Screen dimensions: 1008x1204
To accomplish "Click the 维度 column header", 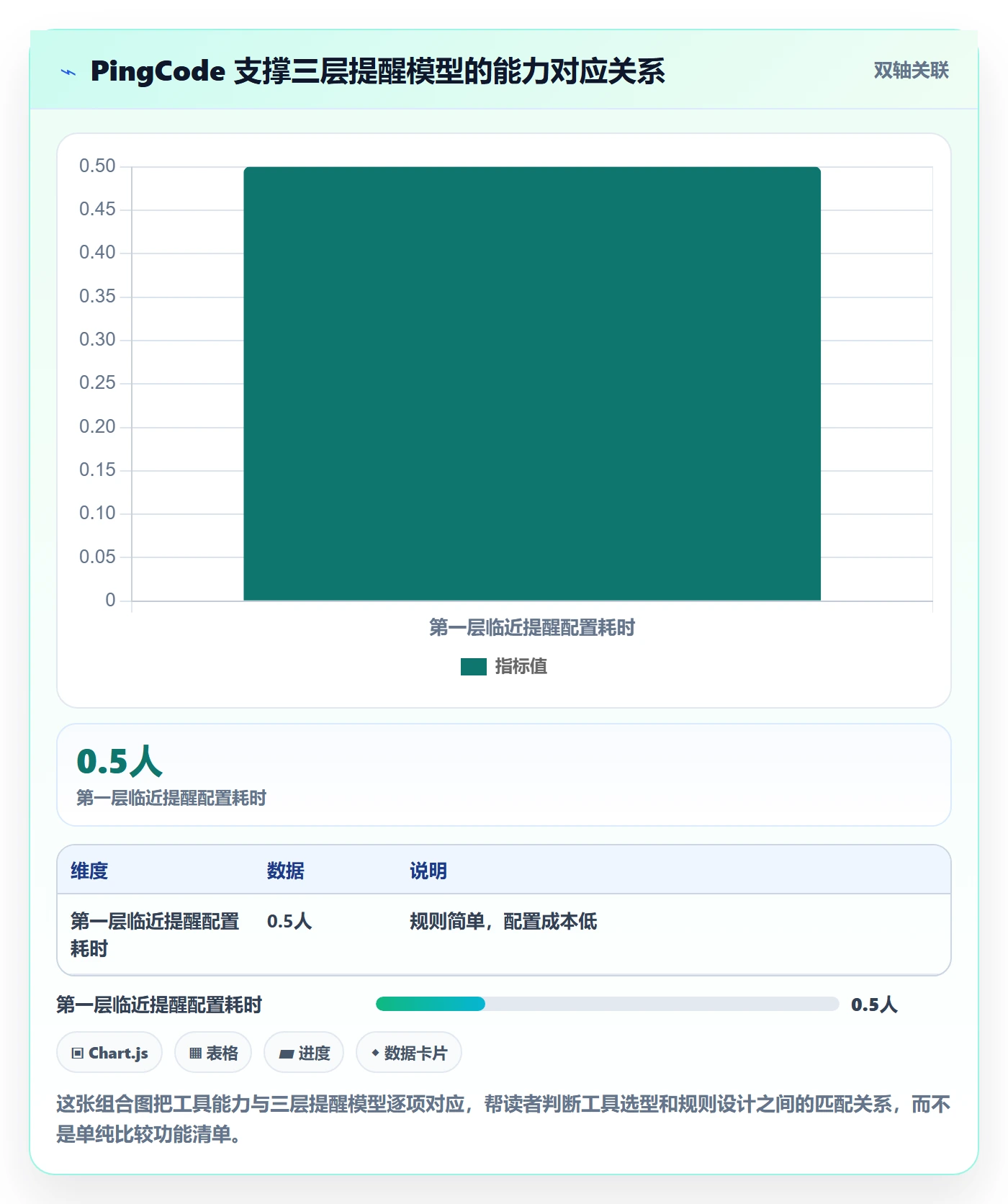I will pos(89,871).
